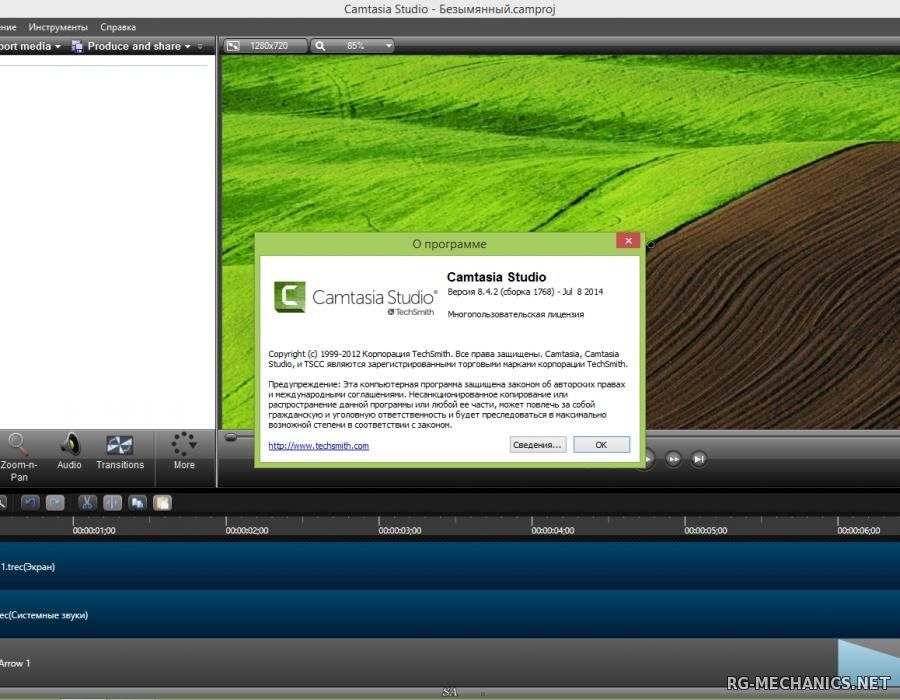The width and height of the screenshot is (900, 700).
Task: Click the preview playback scrubber handle
Action: (x=231, y=437)
